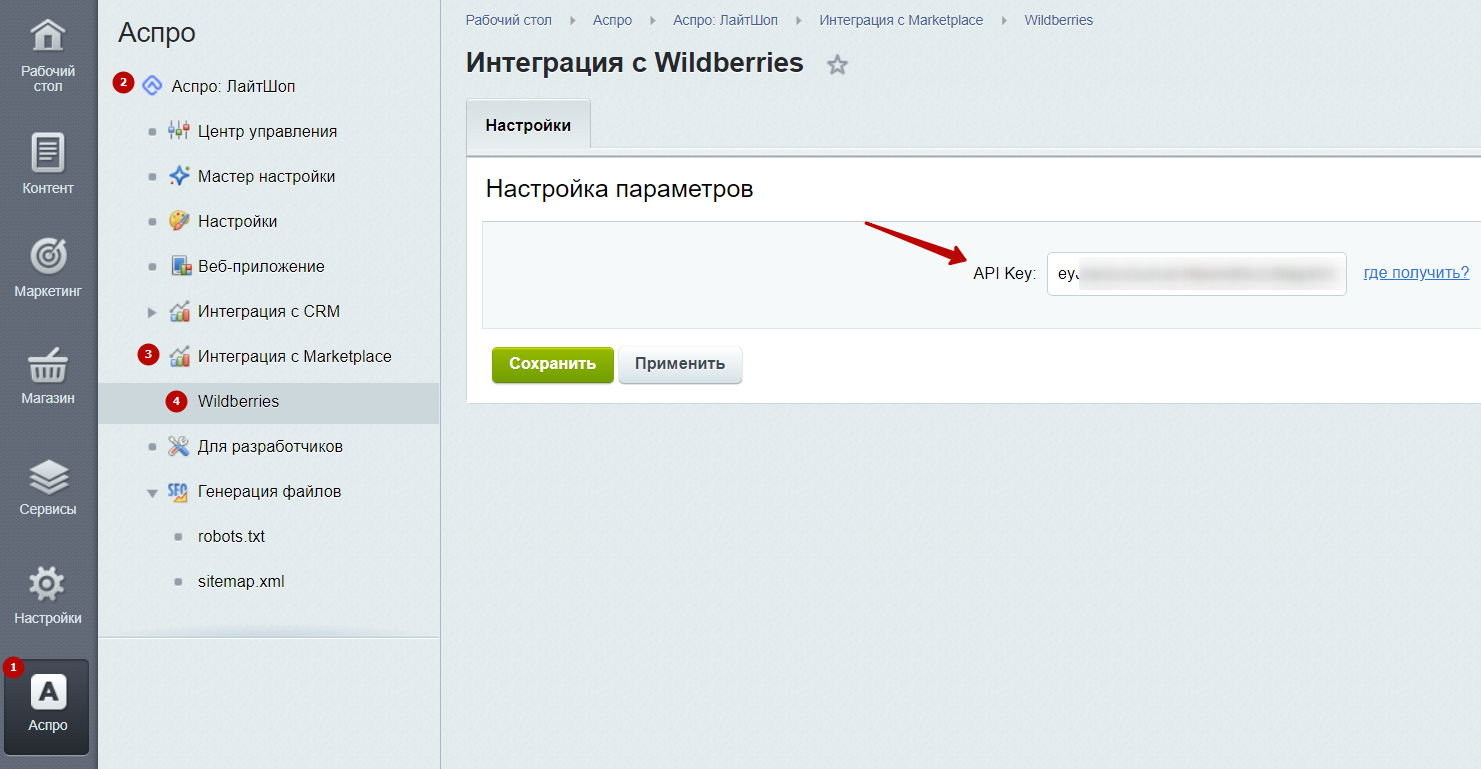
Task: Click the Веб-приложение icon
Action: (181, 266)
